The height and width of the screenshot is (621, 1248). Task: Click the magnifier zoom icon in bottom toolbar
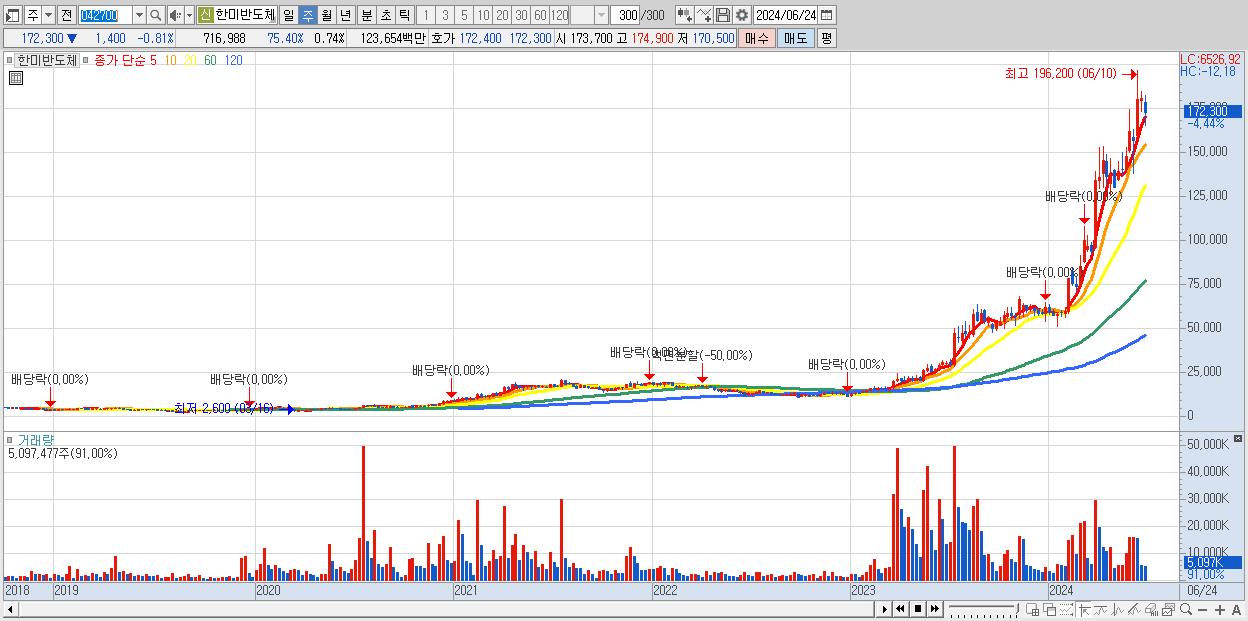[x=1186, y=609]
